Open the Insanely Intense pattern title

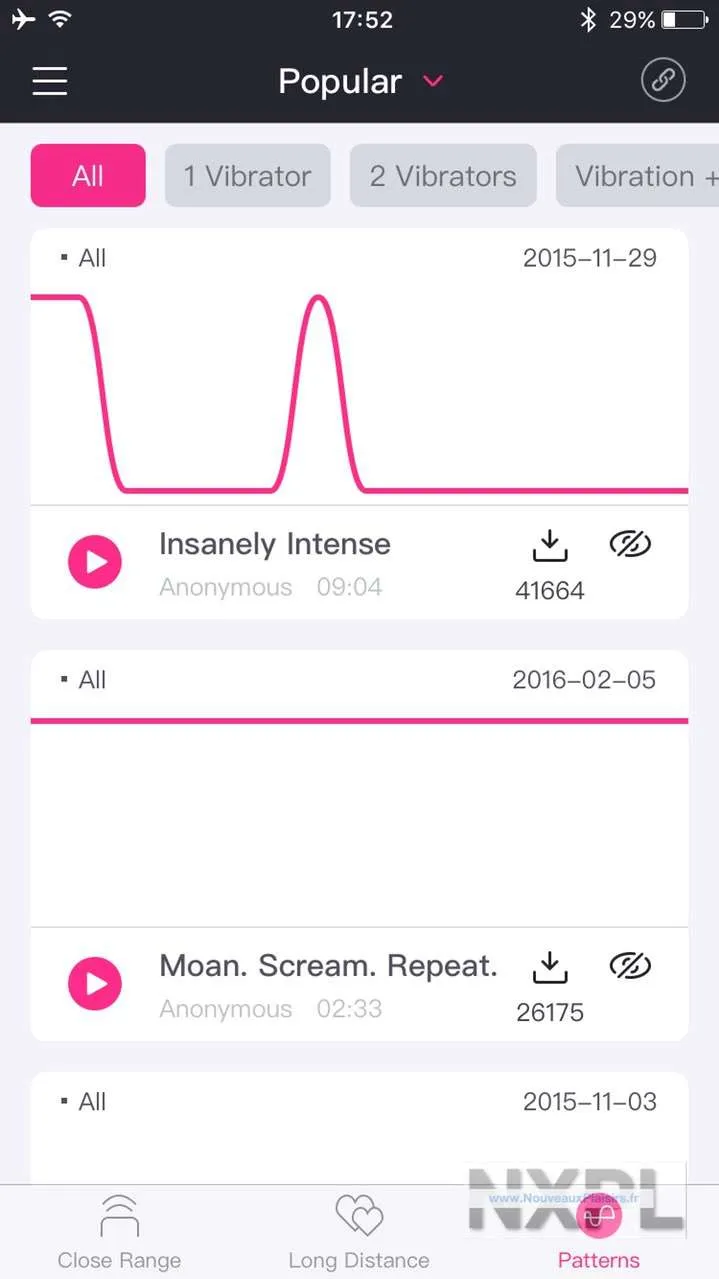[275, 544]
